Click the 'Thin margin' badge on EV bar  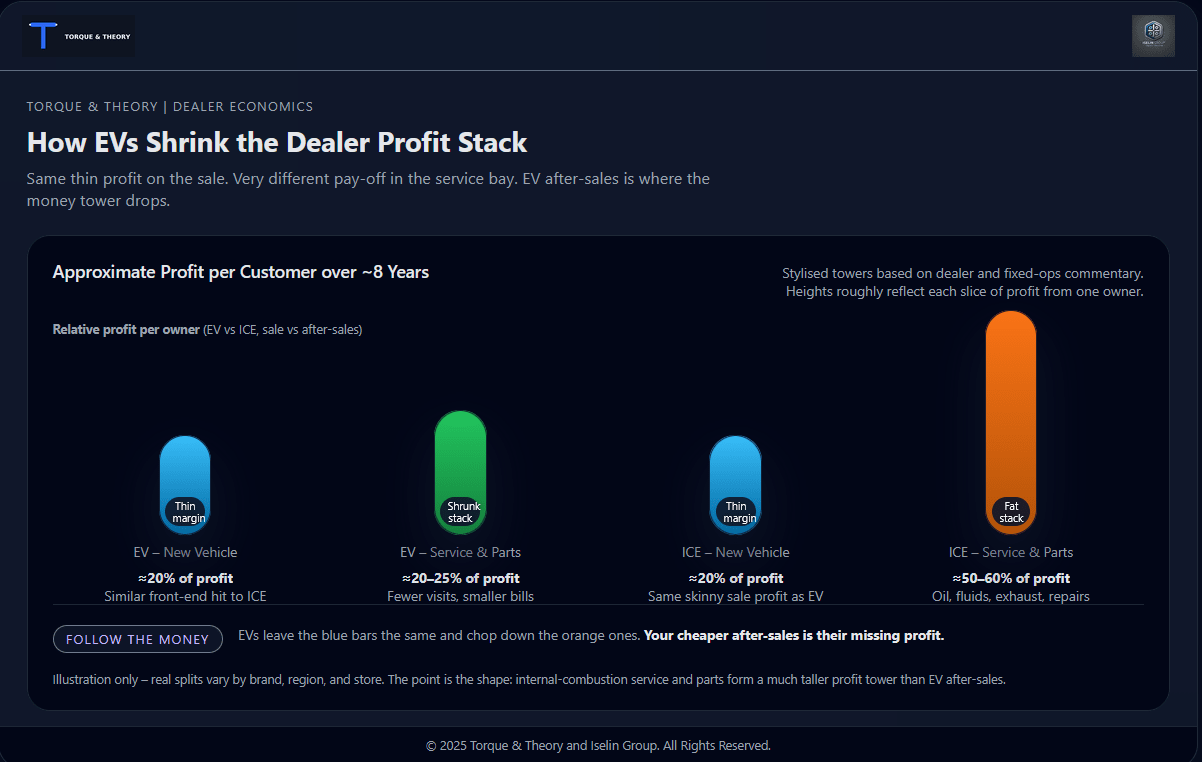[x=185, y=511]
